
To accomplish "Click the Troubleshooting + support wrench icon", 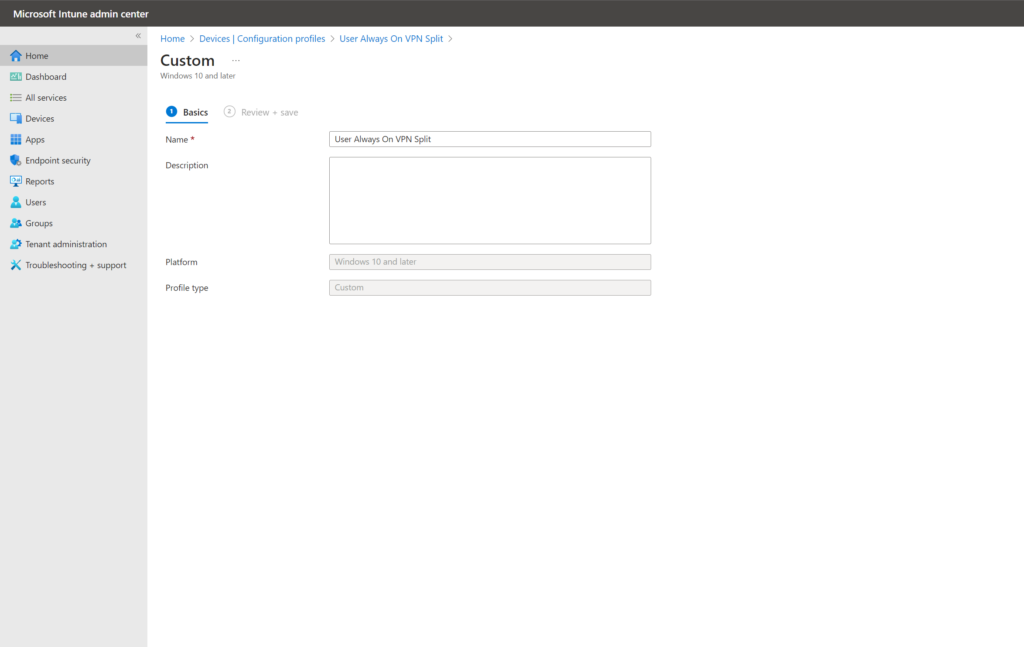I will click(x=16, y=264).
